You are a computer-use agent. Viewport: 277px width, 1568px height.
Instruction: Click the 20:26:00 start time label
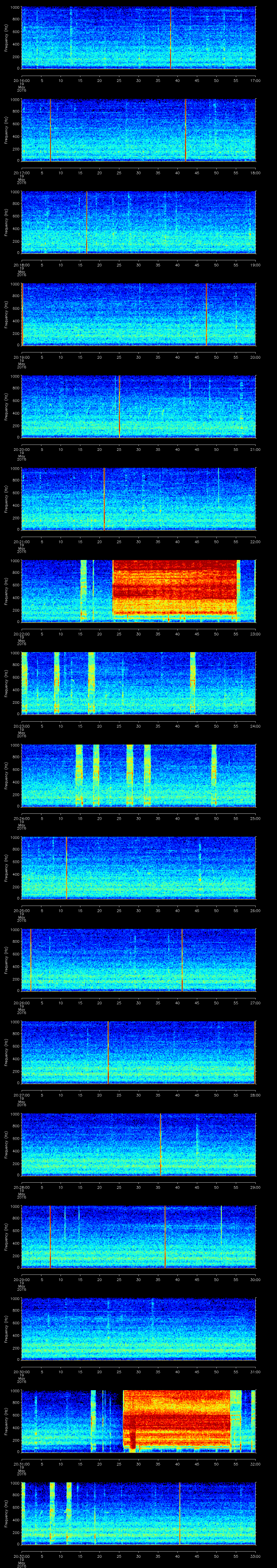click(x=21, y=1003)
